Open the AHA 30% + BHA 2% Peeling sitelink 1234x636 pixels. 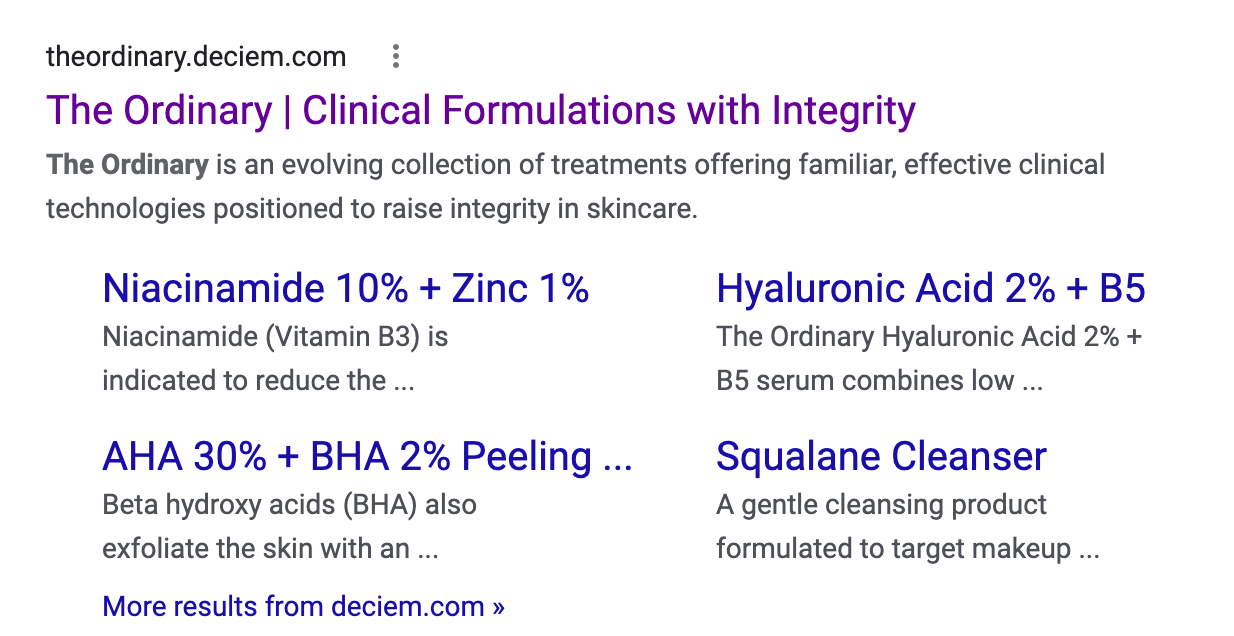click(368, 456)
